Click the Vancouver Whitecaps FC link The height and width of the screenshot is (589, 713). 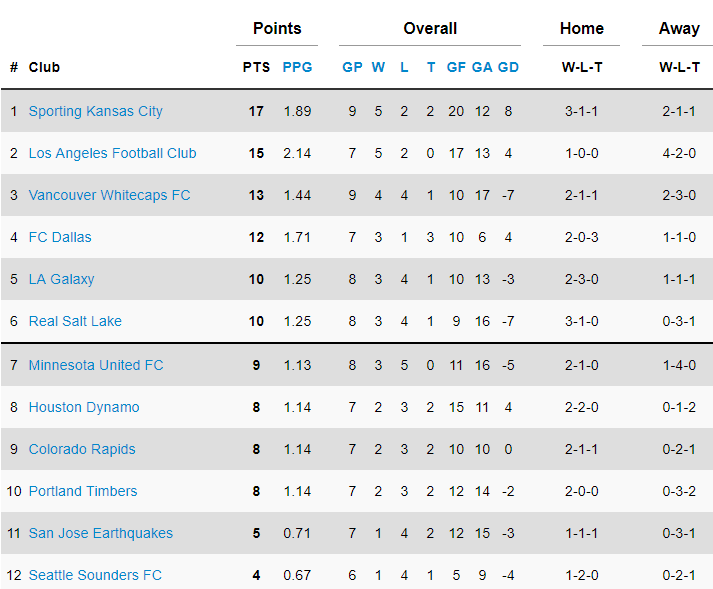pos(109,195)
